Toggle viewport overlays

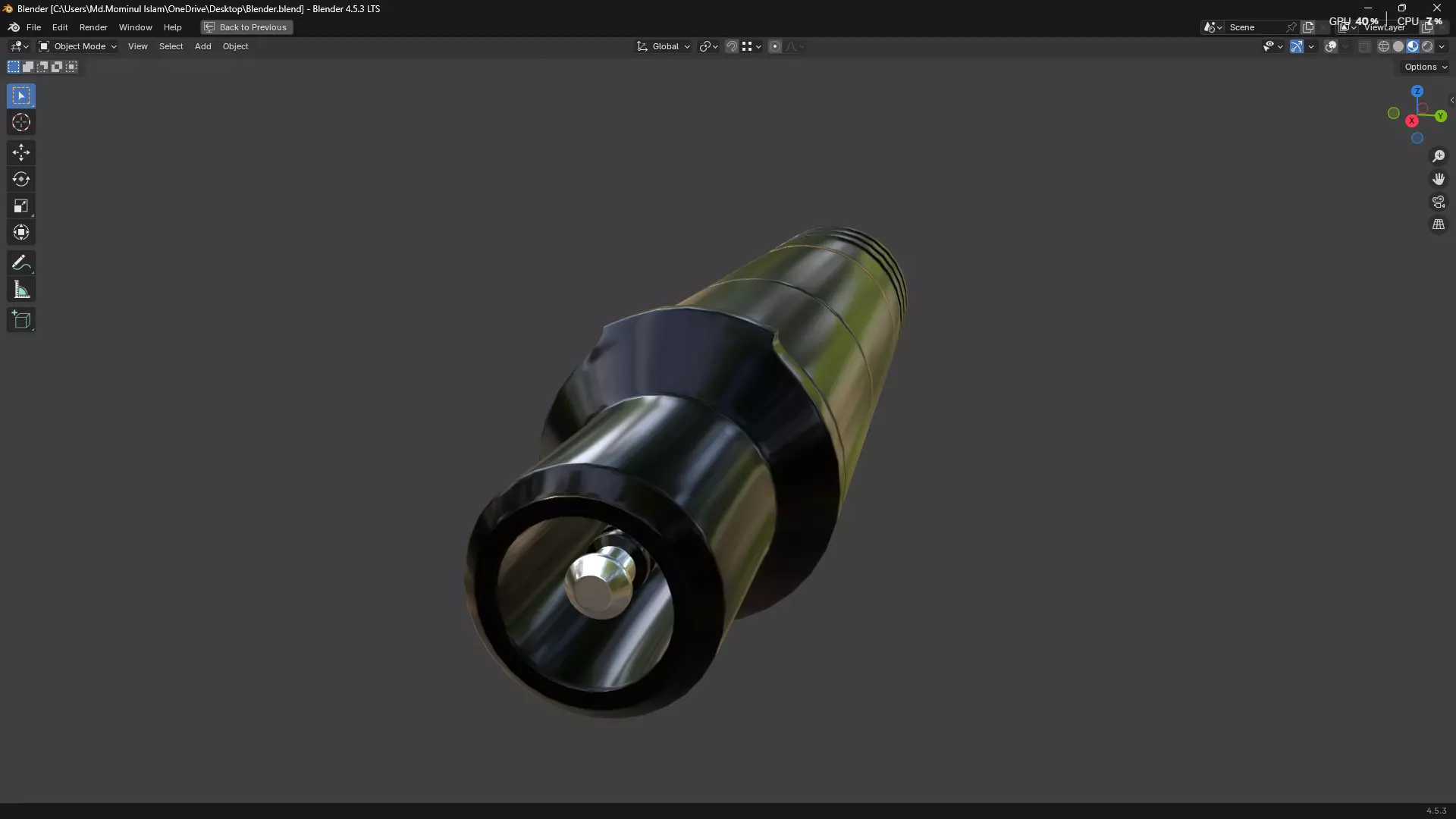click(1331, 46)
